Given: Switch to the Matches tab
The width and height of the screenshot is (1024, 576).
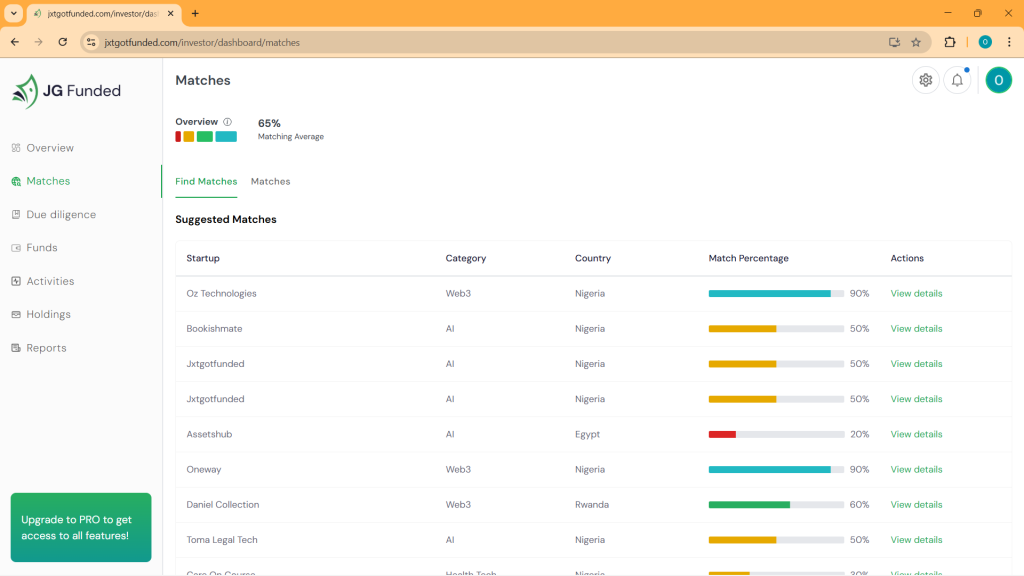Looking at the screenshot, I should pyautogui.click(x=270, y=182).
